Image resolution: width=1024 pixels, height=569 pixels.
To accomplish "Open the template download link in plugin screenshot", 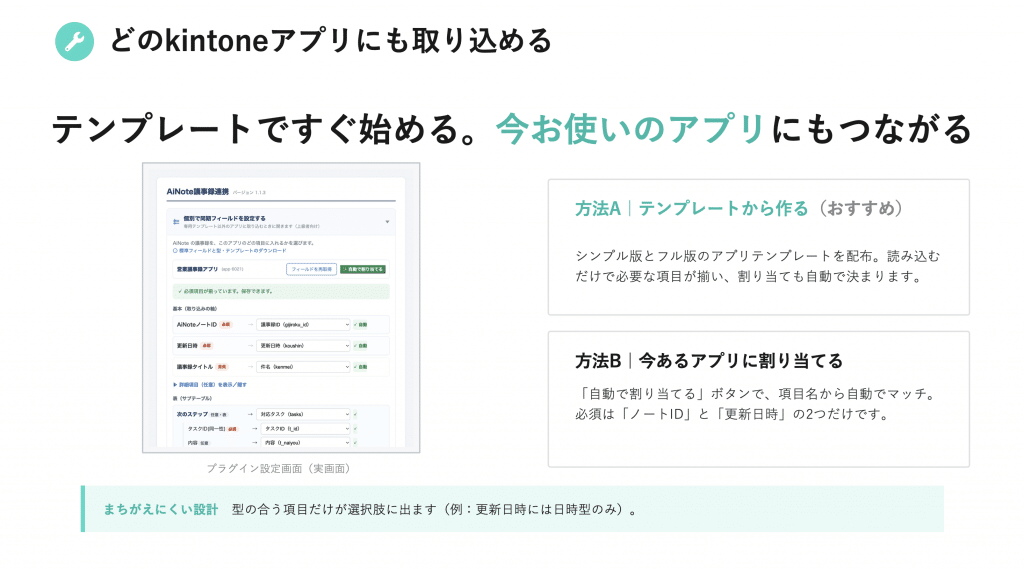I will pos(230,251).
